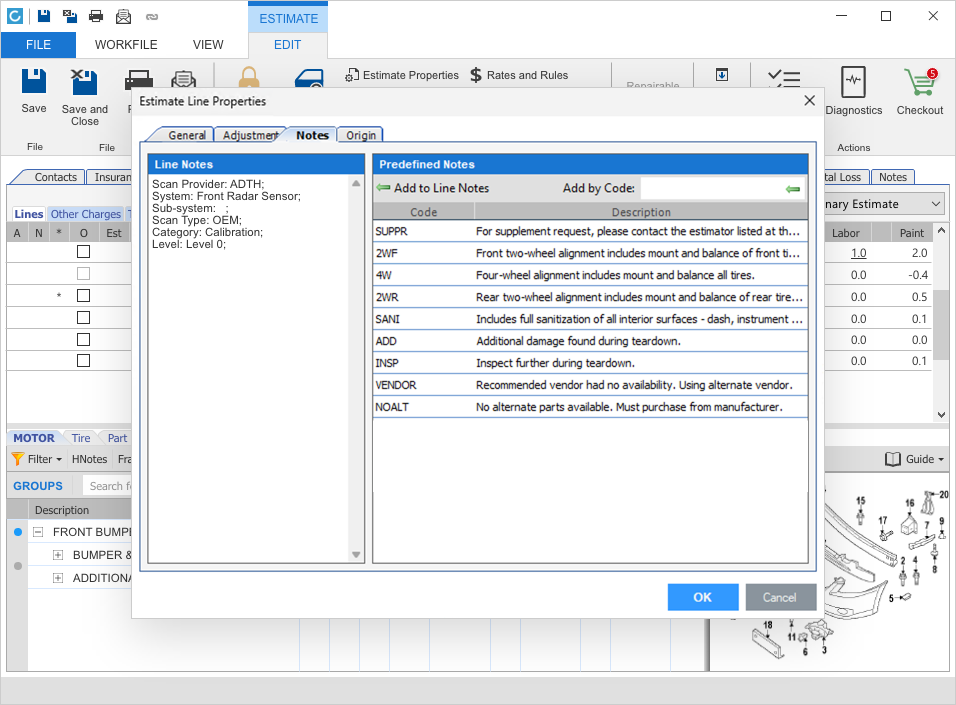Switch to the Origin tab

pos(361,135)
